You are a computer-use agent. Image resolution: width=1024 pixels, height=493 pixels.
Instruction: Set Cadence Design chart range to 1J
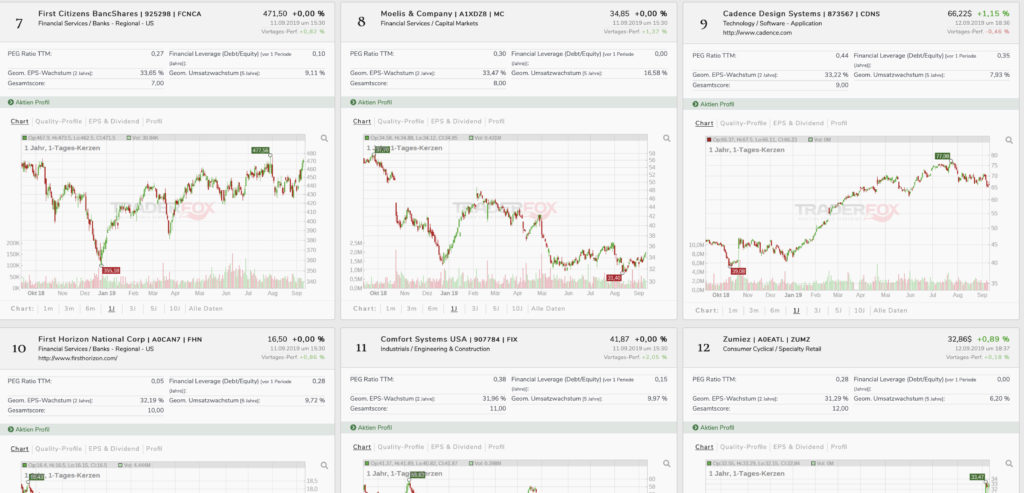click(796, 311)
